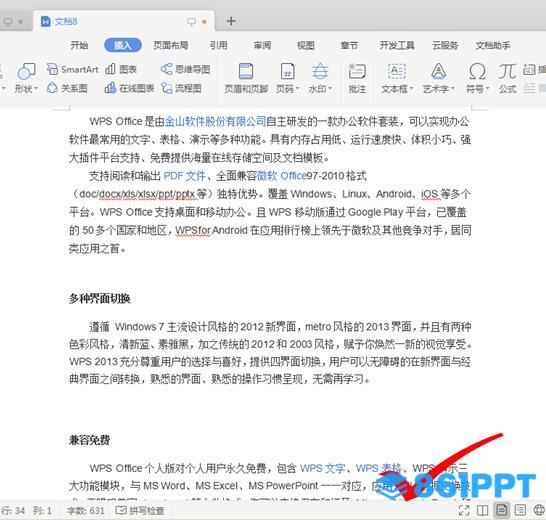This screenshot has width=546, height=520.
Task: Open the 符号 symbol picker
Action: pos(477,78)
